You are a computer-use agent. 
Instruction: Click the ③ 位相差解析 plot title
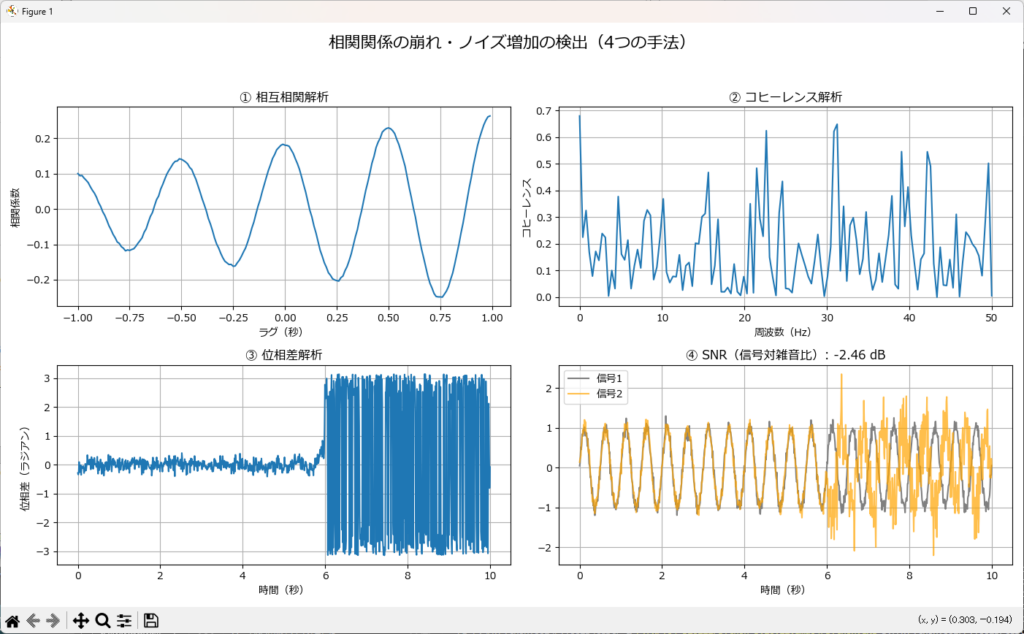tap(285, 355)
